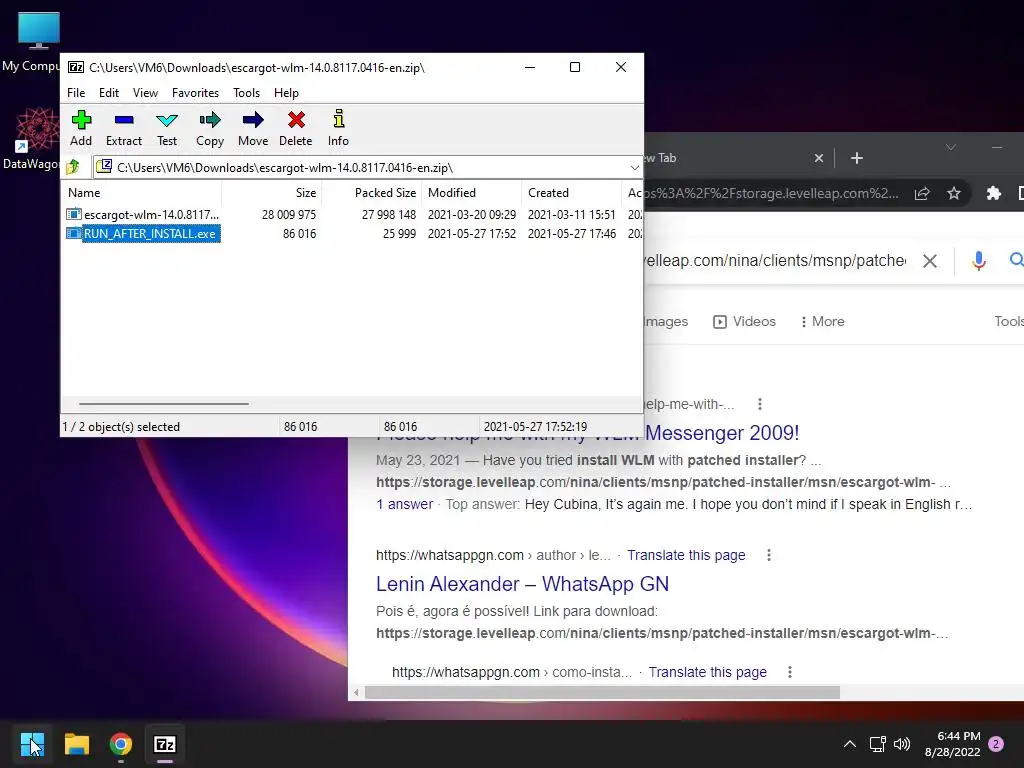This screenshot has height=768, width=1024.
Task: Sort files by Name column
Action: pyautogui.click(x=143, y=193)
